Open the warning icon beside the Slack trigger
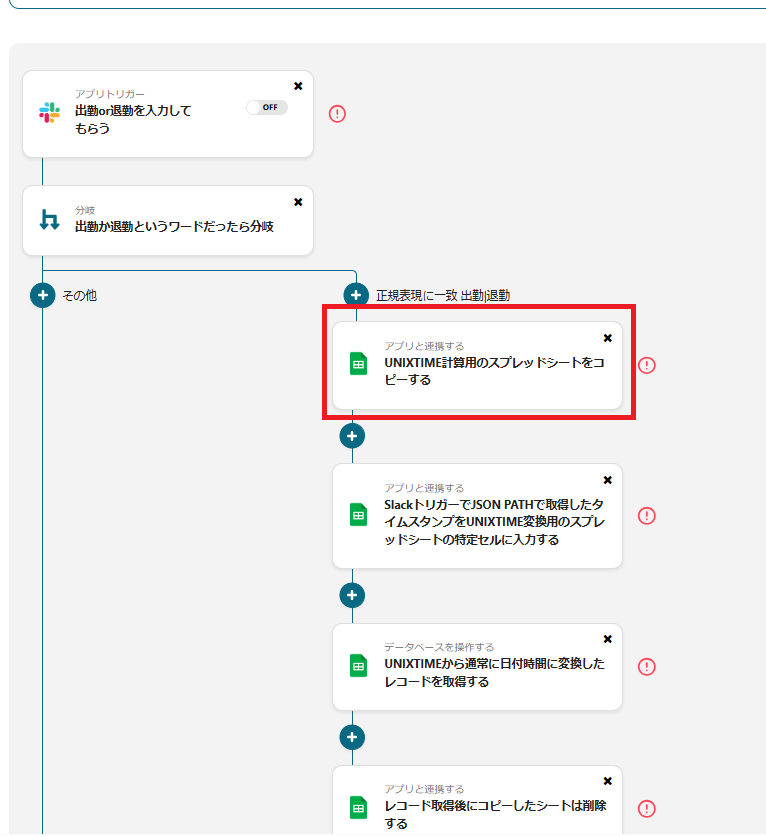 pyautogui.click(x=337, y=114)
